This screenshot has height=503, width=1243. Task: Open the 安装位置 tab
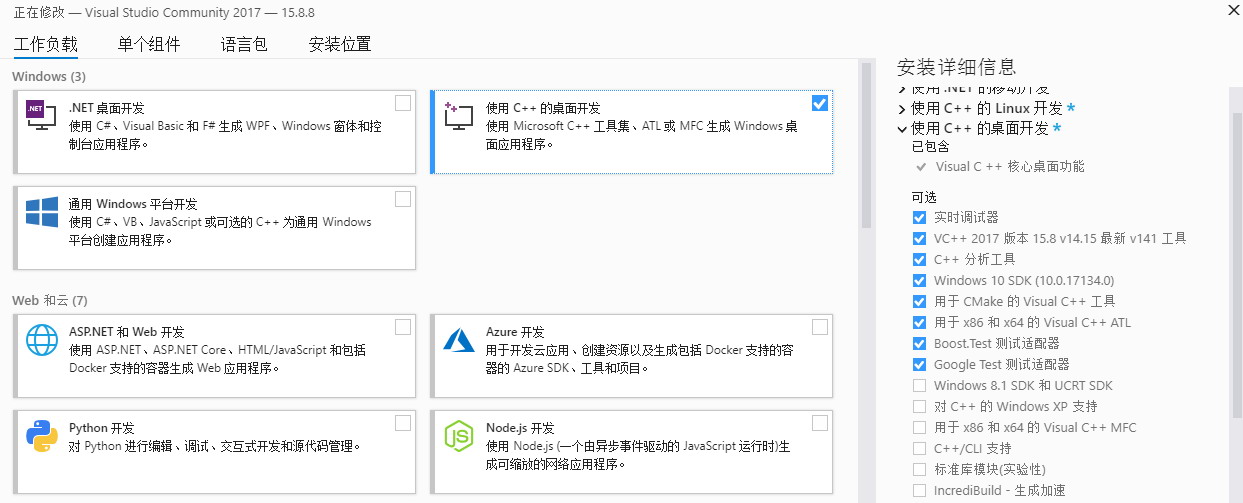tap(340, 44)
